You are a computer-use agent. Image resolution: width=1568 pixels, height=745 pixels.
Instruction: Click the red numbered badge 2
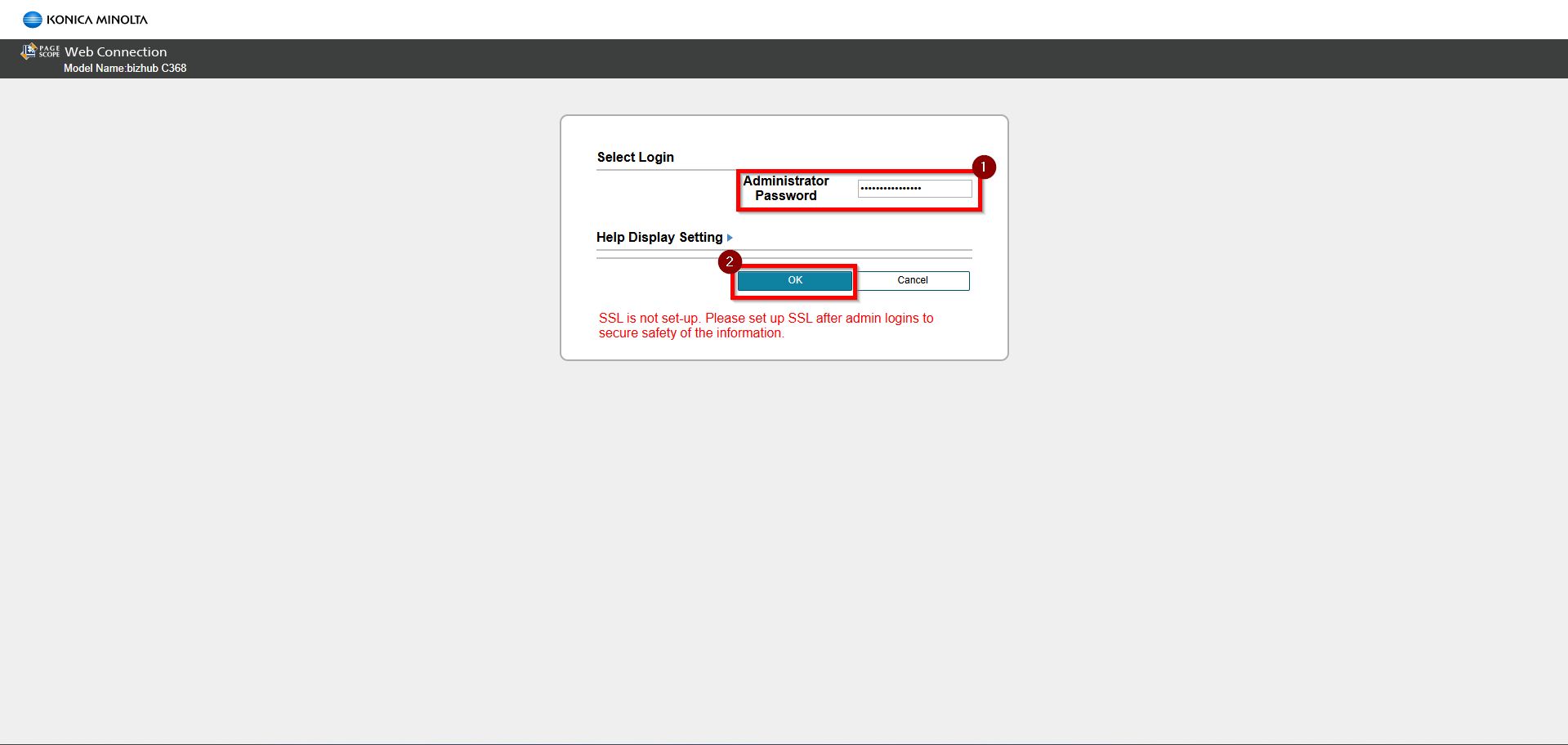729,262
